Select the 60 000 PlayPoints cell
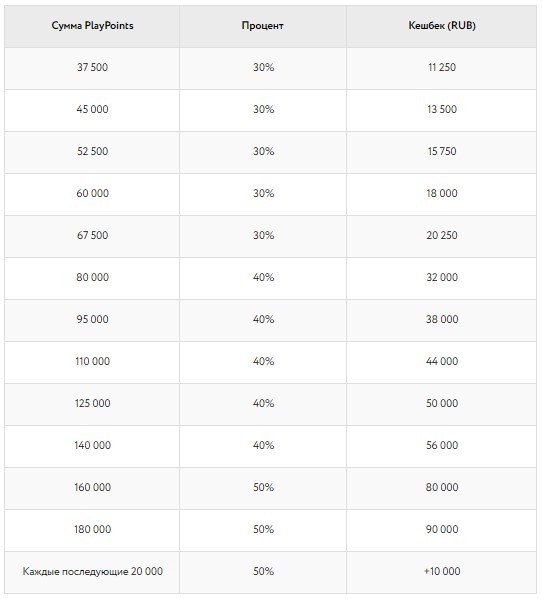 coord(92,194)
